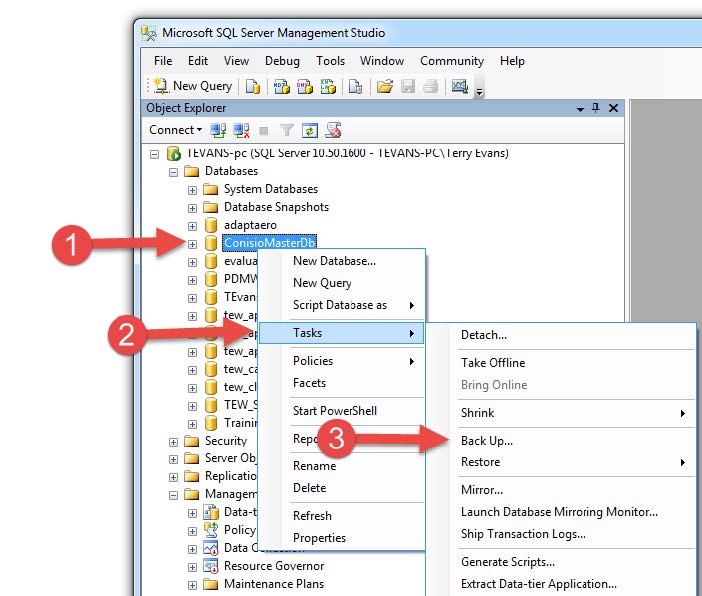The height and width of the screenshot is (596, 702).
Task: Open the File menu
Action: (163, 60)
